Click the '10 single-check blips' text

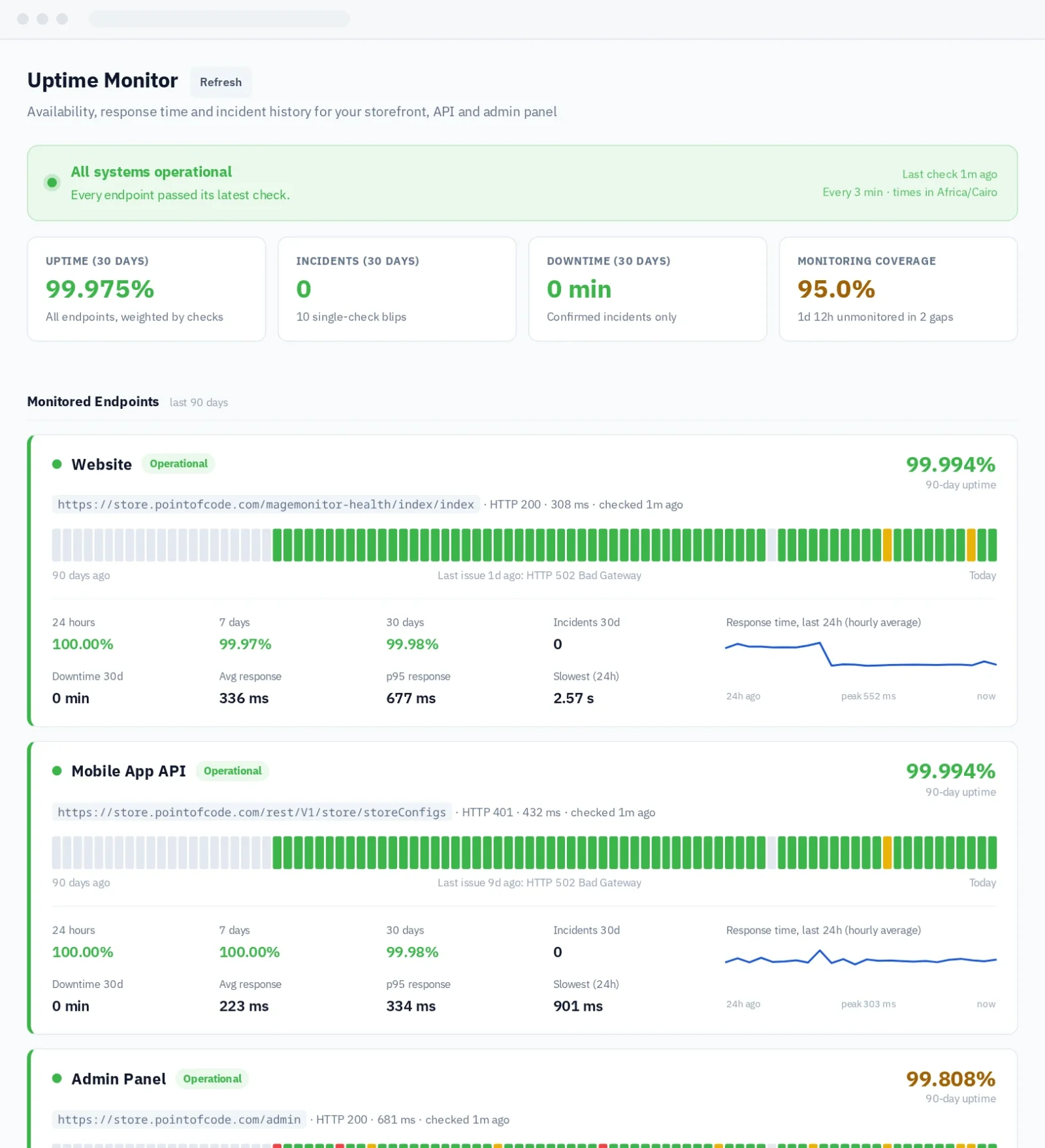click(x=351, y=317)
